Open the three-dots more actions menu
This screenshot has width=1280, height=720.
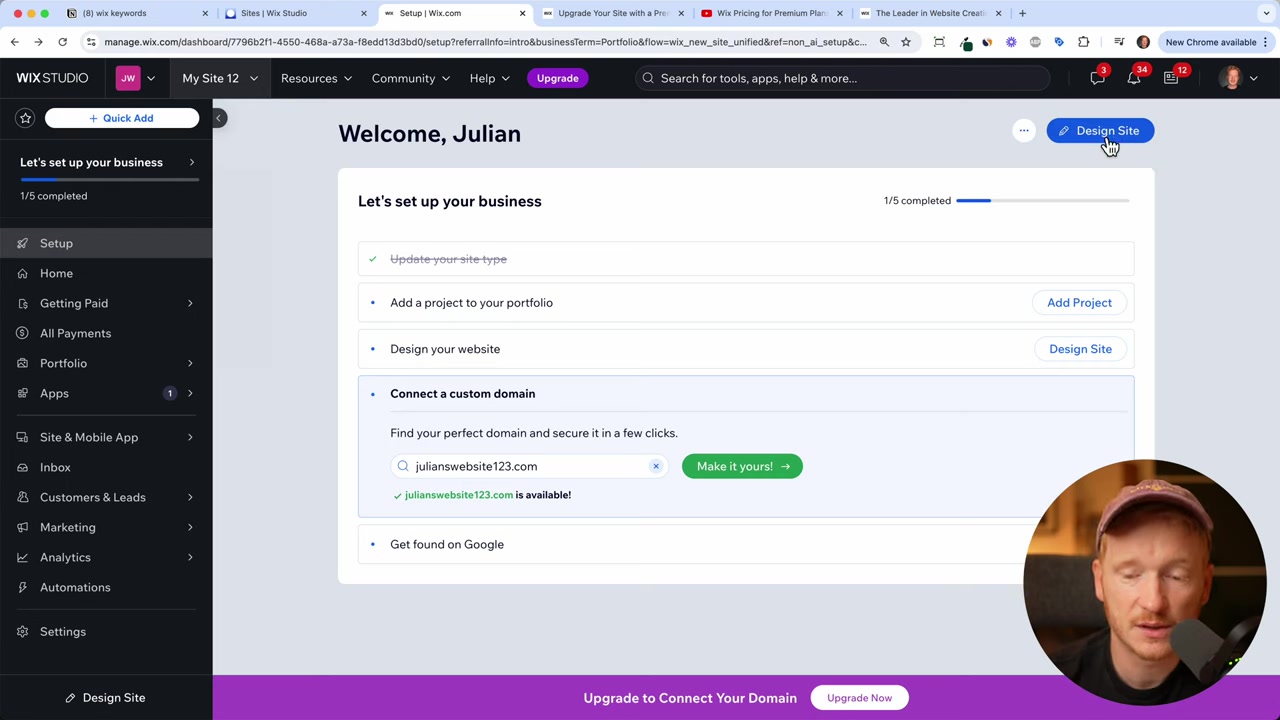point(1023,131)
